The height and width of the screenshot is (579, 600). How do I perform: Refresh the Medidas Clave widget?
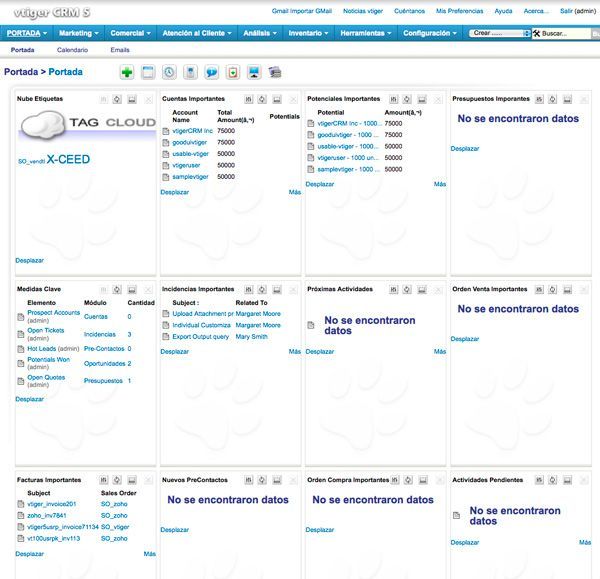coord(117,290)
